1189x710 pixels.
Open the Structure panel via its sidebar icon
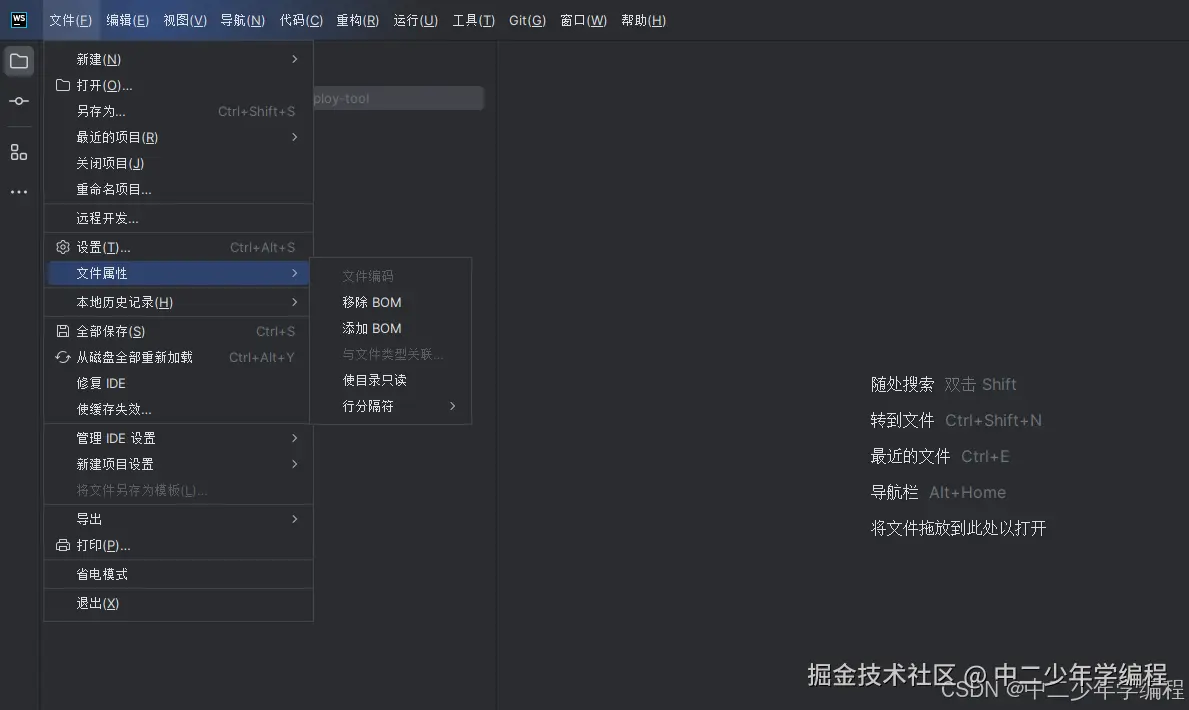19,152
